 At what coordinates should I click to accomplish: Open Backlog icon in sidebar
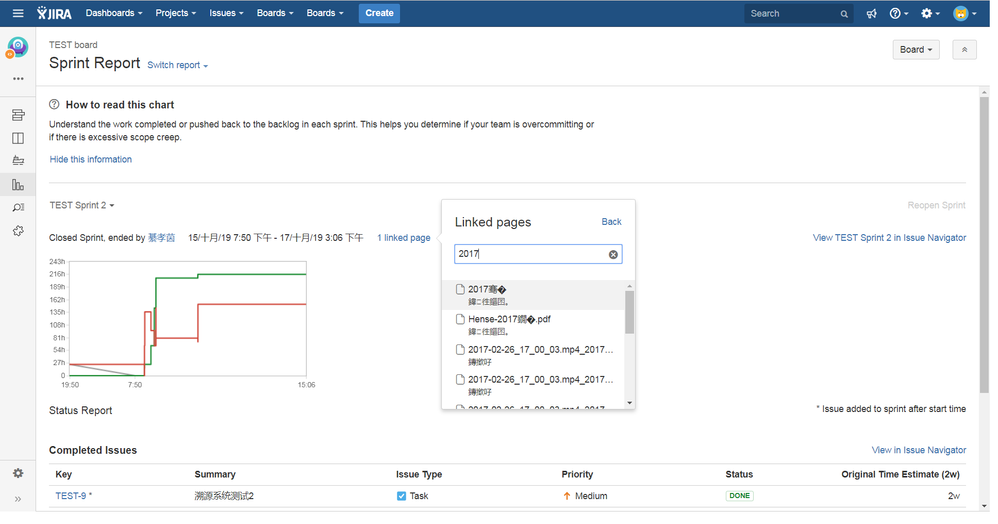(18, 115)
